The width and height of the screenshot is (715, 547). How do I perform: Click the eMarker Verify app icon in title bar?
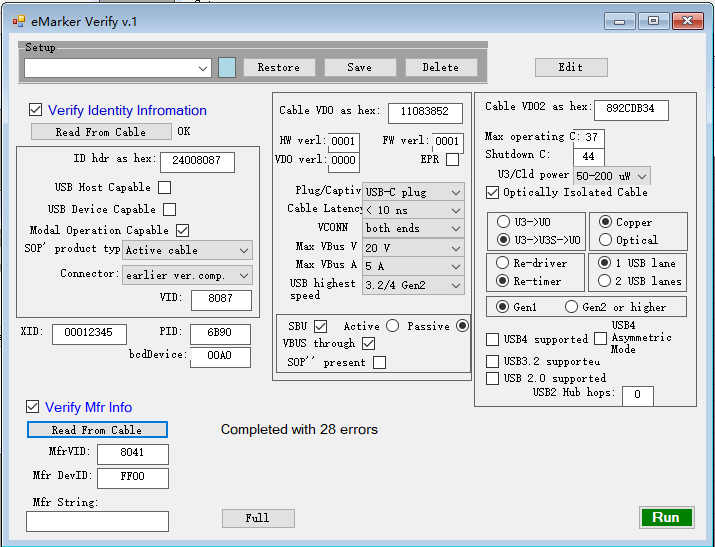tap(18, 21)
